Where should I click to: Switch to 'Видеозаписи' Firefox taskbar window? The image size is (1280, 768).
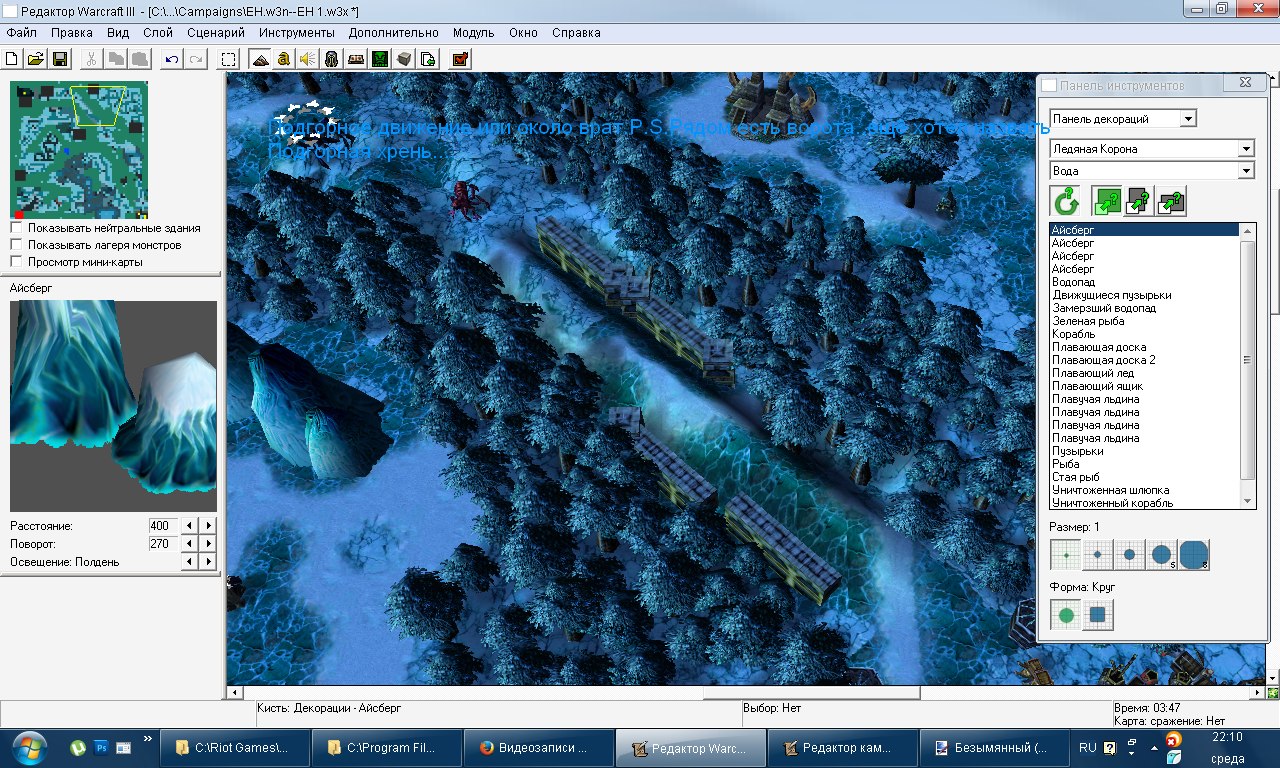click(x=537, y=748)
